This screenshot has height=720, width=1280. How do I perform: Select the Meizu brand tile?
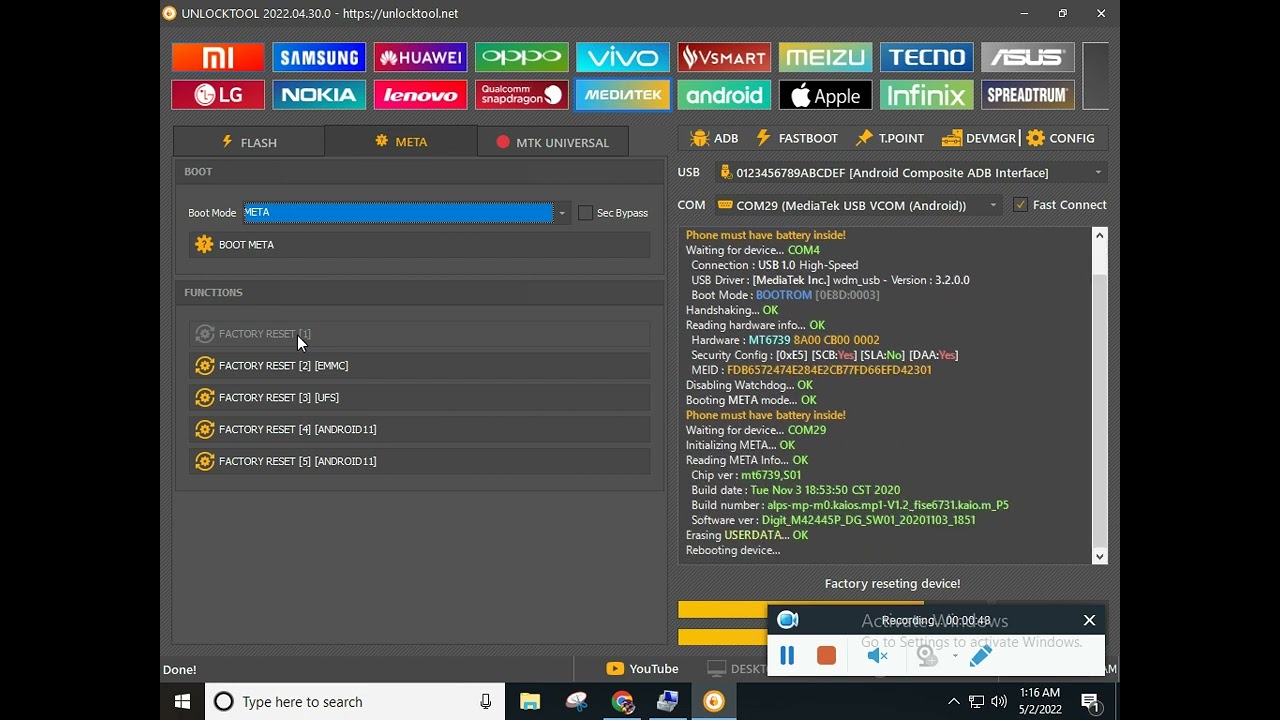(x=825, y=57)
